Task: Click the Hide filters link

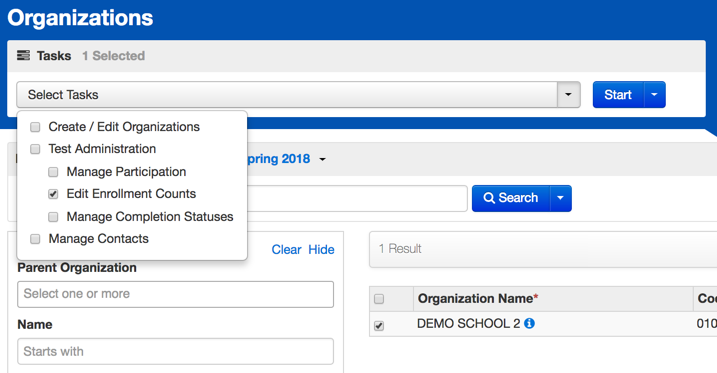Action: point(321,250)
